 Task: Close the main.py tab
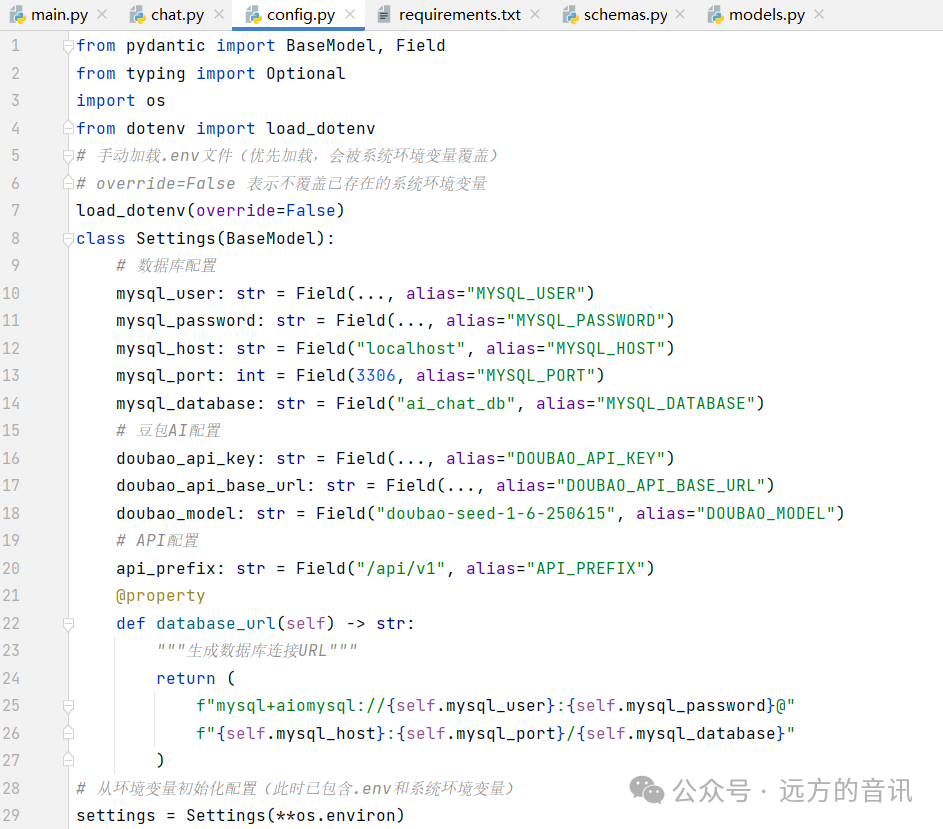pos(102,14)
